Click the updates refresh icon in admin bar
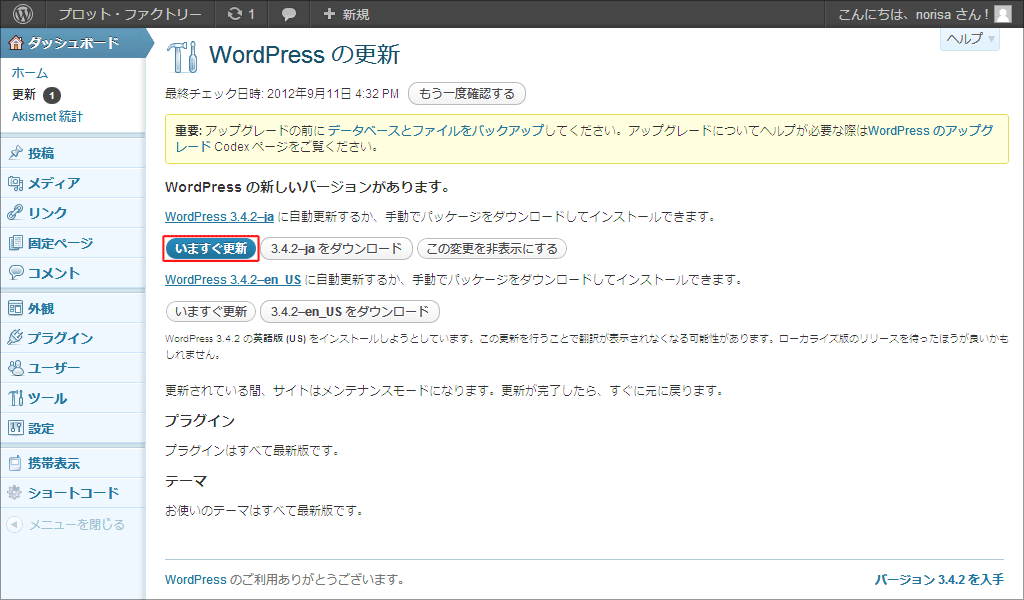 [x=234, y=14]
